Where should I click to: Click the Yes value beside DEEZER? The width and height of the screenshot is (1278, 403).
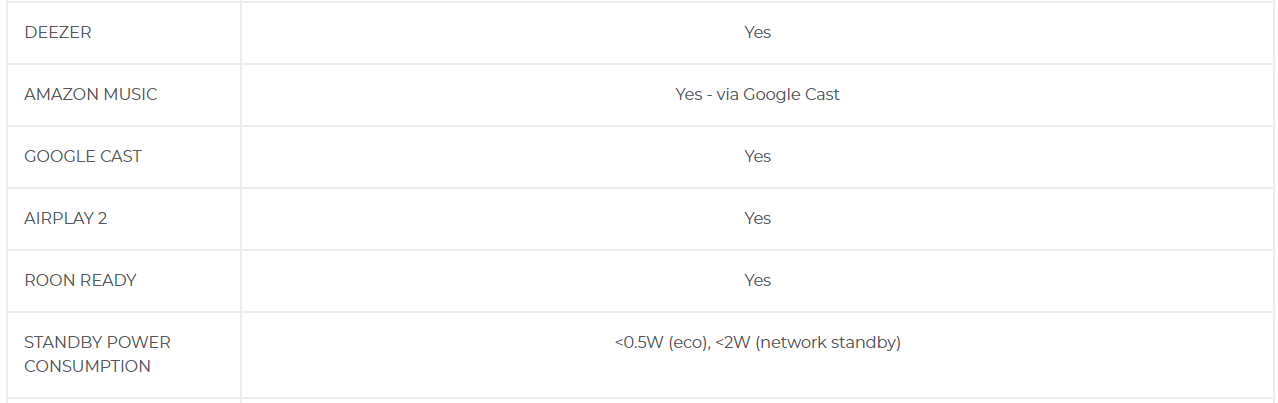coord(757,32)
